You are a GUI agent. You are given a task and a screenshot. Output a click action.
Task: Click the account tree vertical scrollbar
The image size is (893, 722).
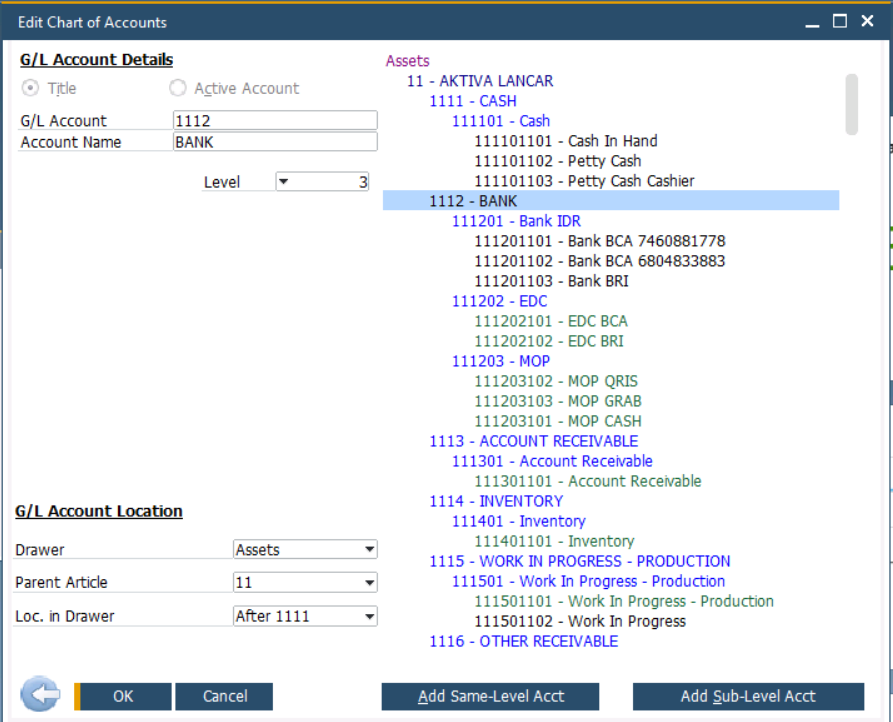[851, 104]
